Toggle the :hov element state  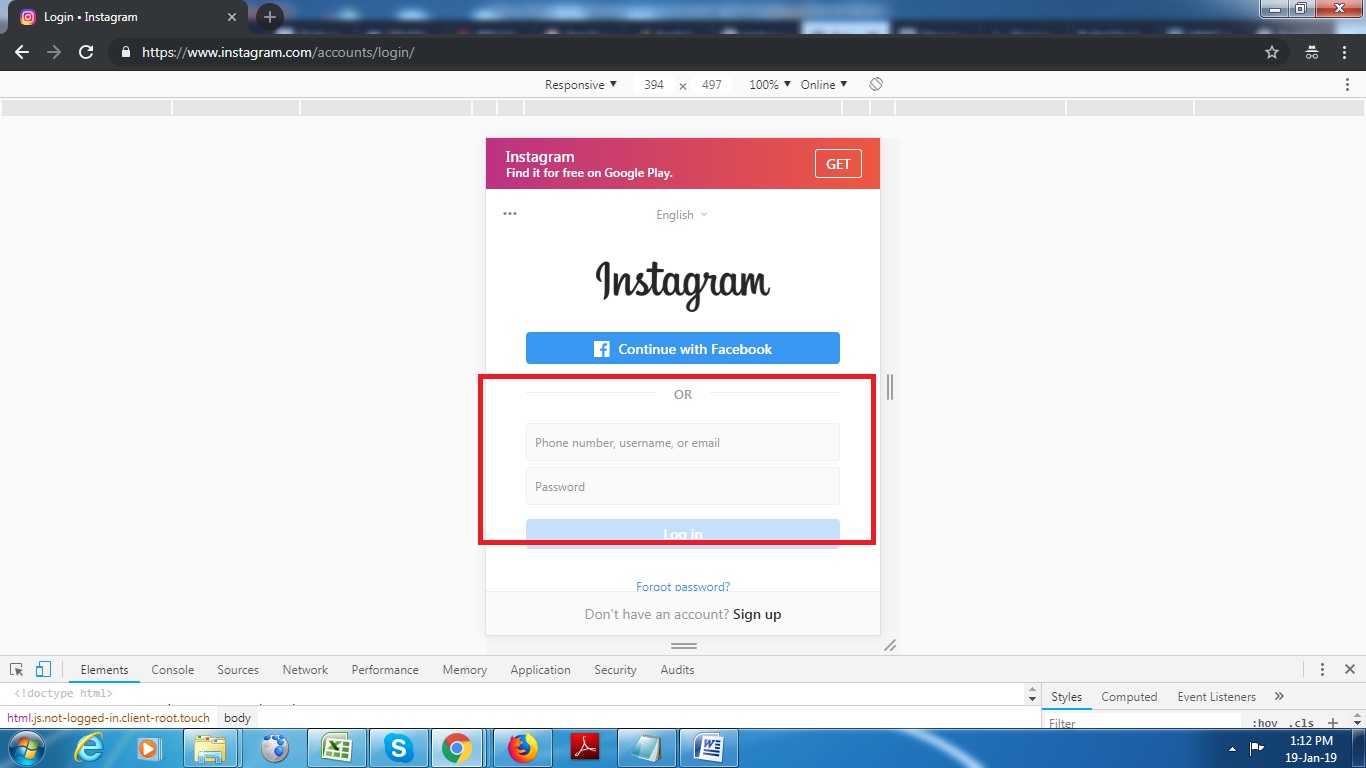pos(1265,723)
